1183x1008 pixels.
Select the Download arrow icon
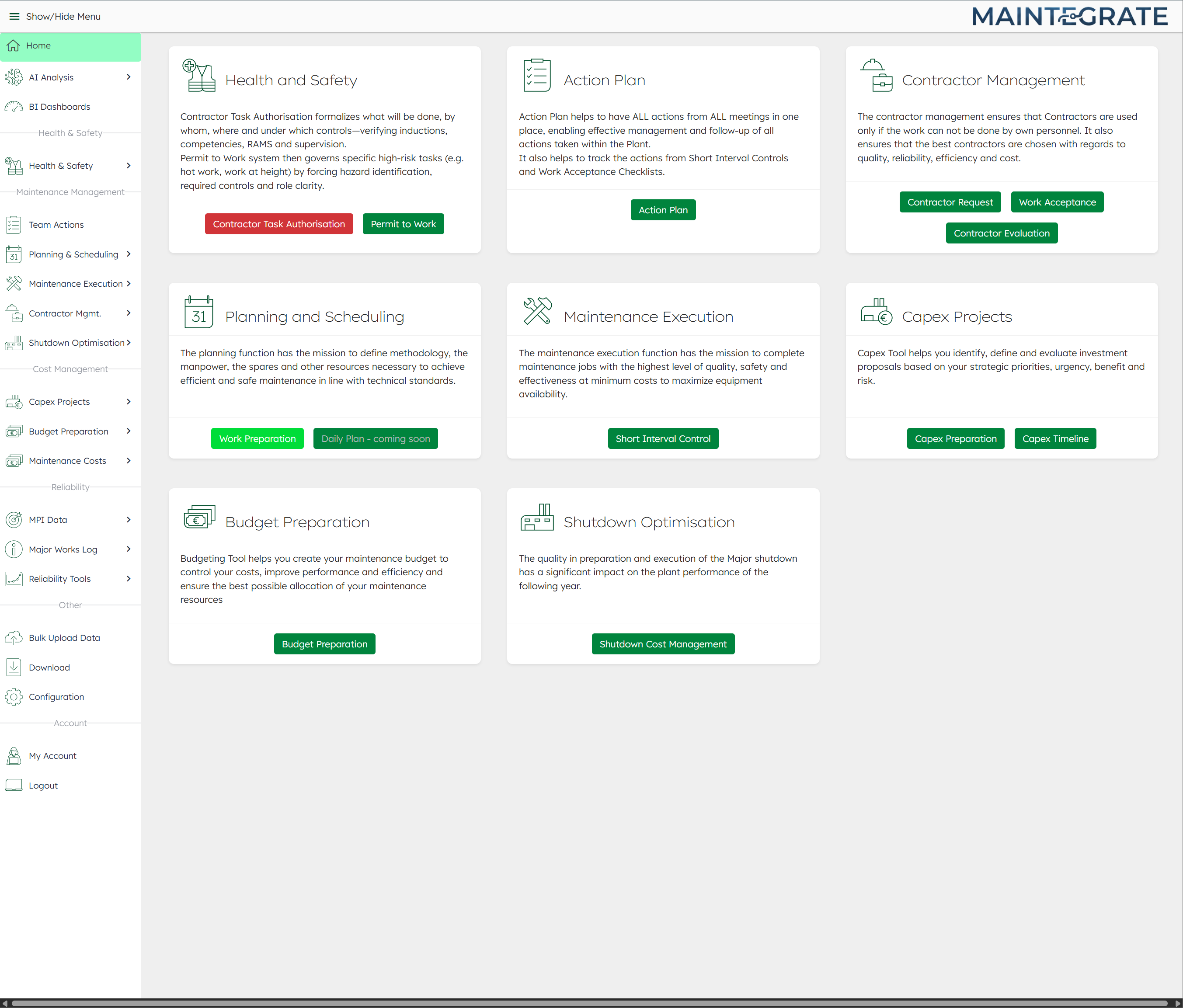click(14, 667)
